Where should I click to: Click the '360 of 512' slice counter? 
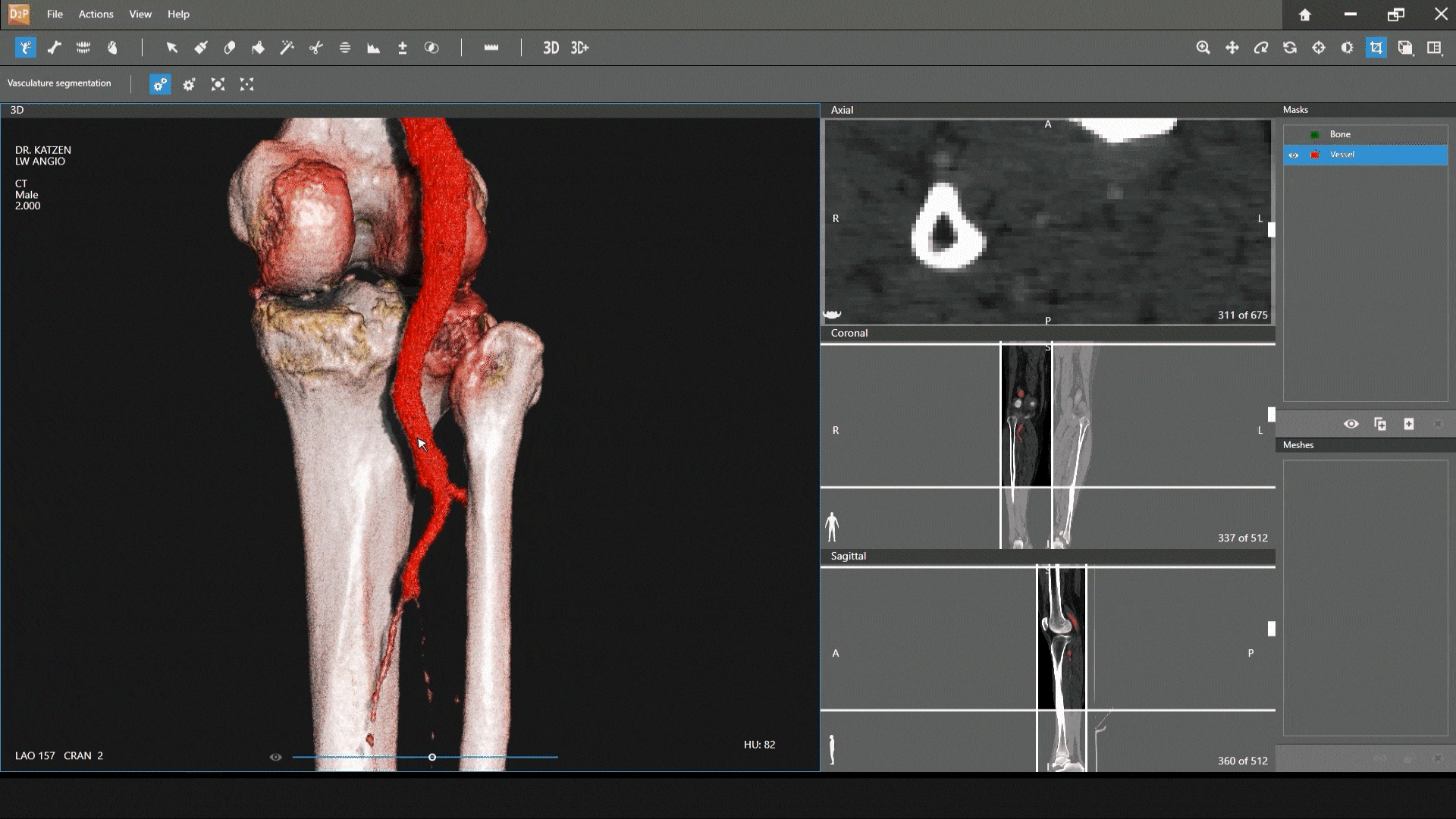click(1242, 761)
